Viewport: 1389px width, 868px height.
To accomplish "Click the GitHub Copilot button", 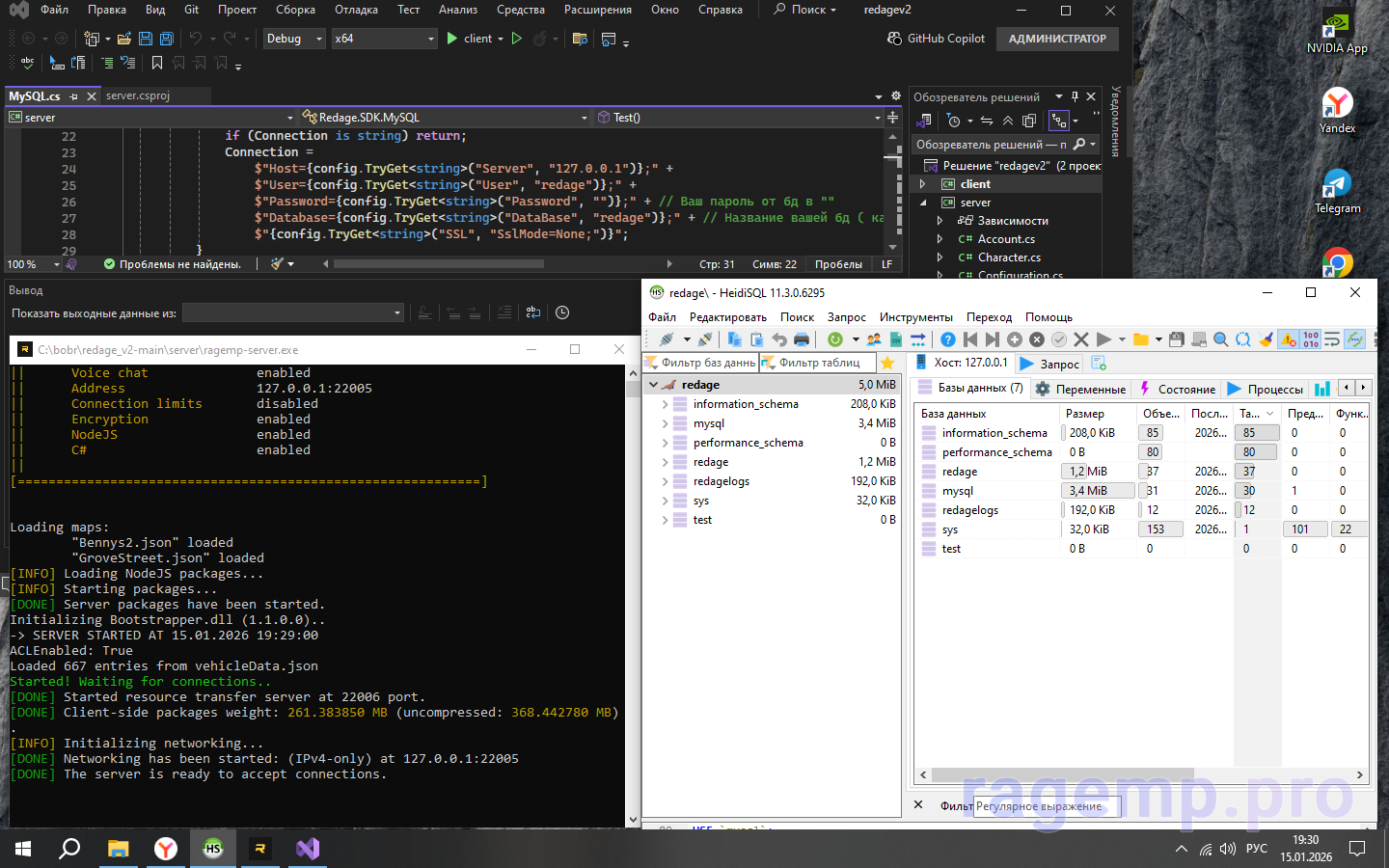I will (936, 39).
